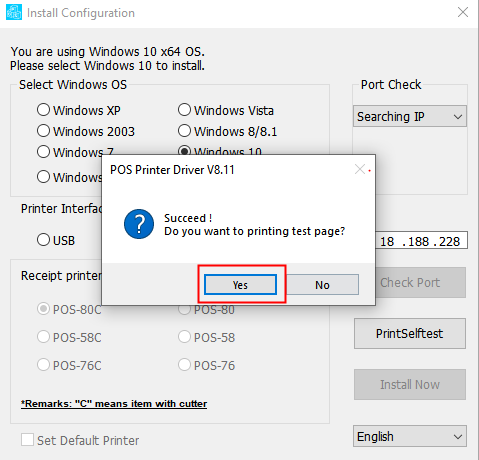Click the Install Configuration app icon
Screen dimensions: 479x460
(14, 12)
